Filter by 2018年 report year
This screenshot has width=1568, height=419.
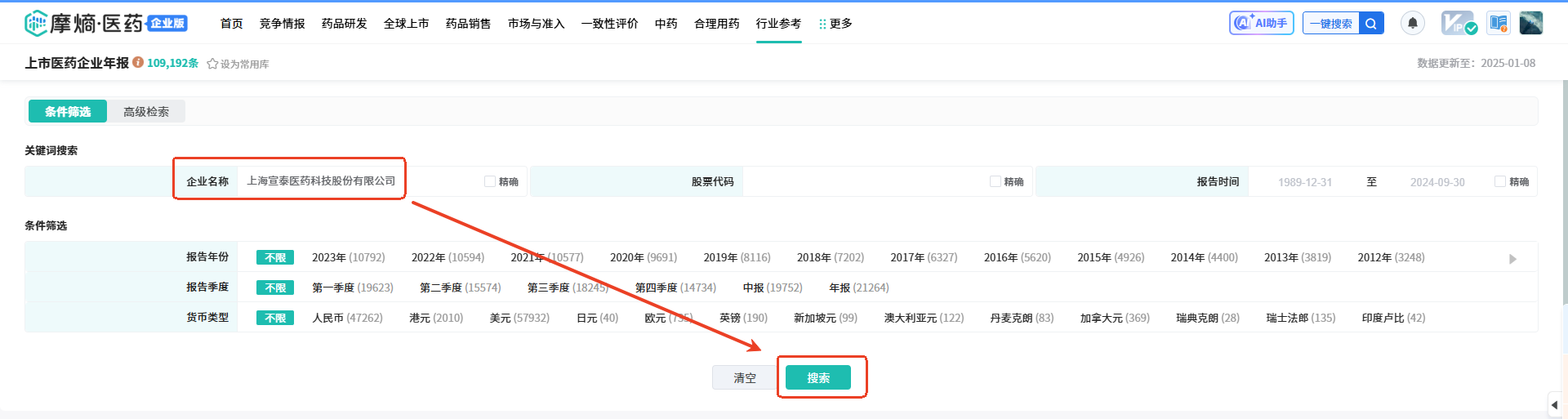[x=831, y=257]
